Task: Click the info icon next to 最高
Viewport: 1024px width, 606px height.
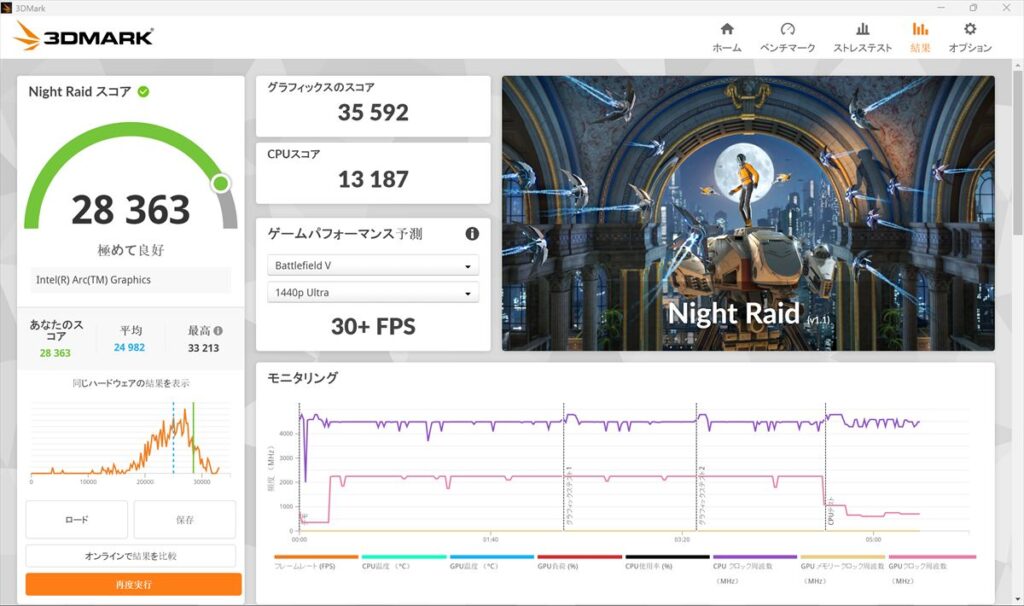Action: click(218, 330)
